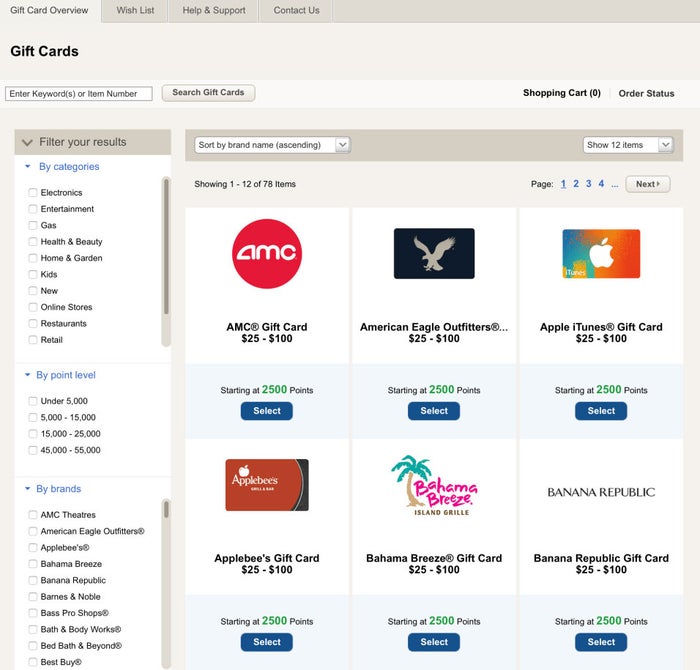Check the Entertainment category filter
700x670 pixels.
pyautogui.click(x=33, y=209)
